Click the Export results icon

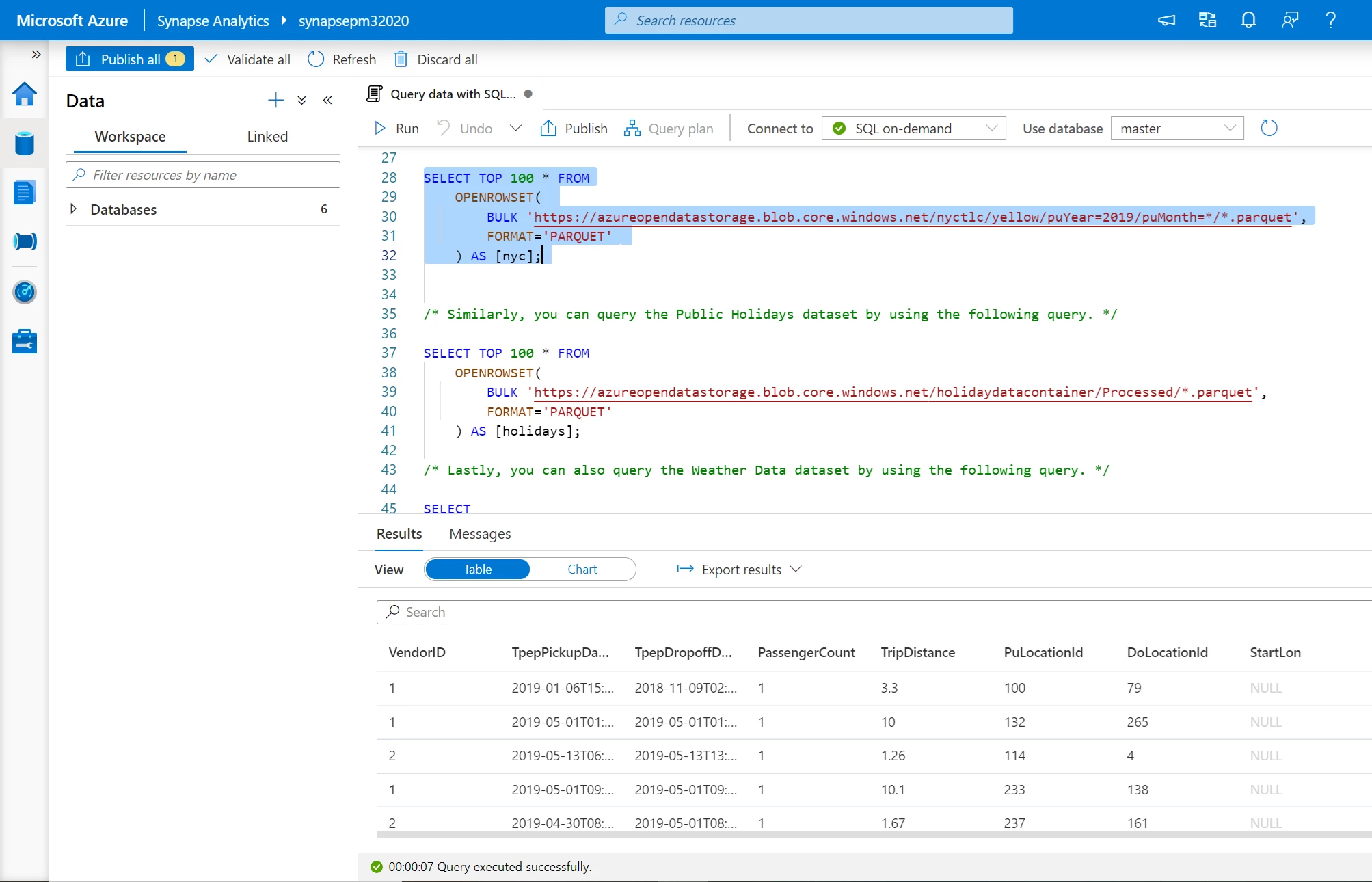[x=684, y=569]
